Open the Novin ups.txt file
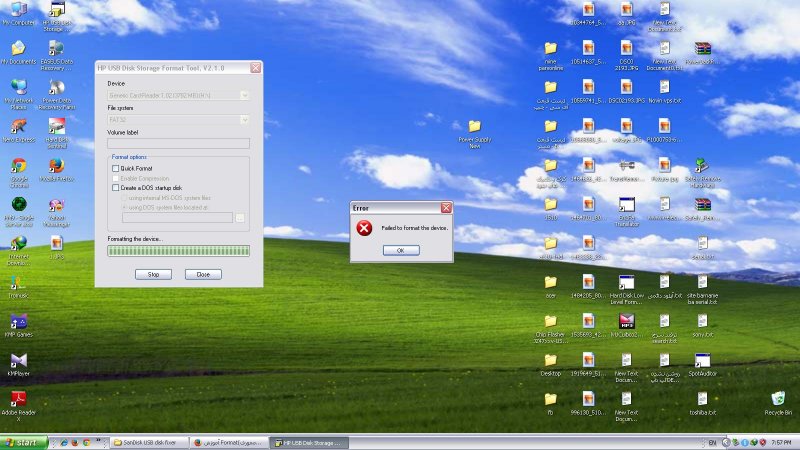 (664, 92)
